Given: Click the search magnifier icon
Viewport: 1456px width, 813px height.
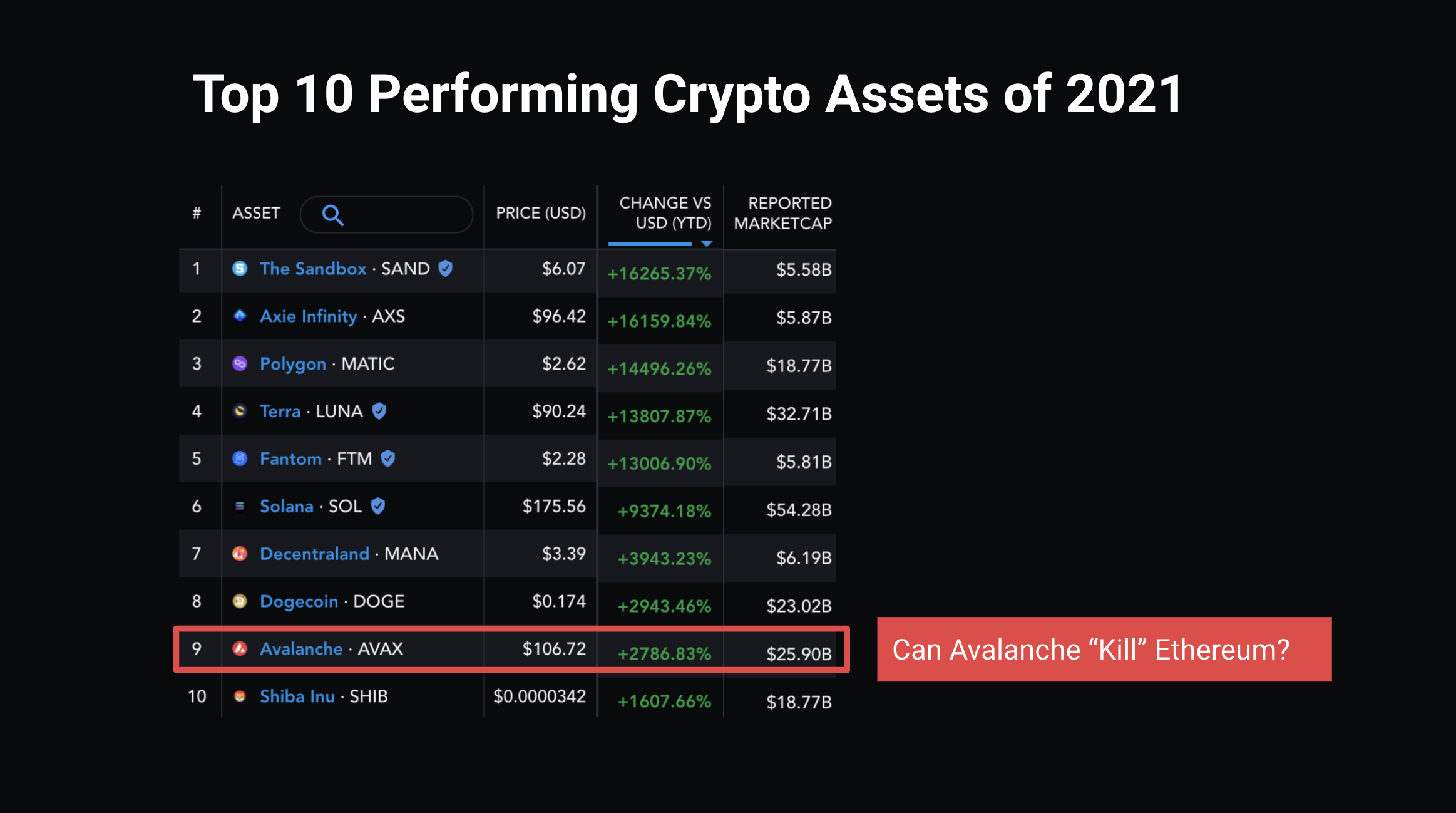Looking at the screenshot, I should pos(333,215).
